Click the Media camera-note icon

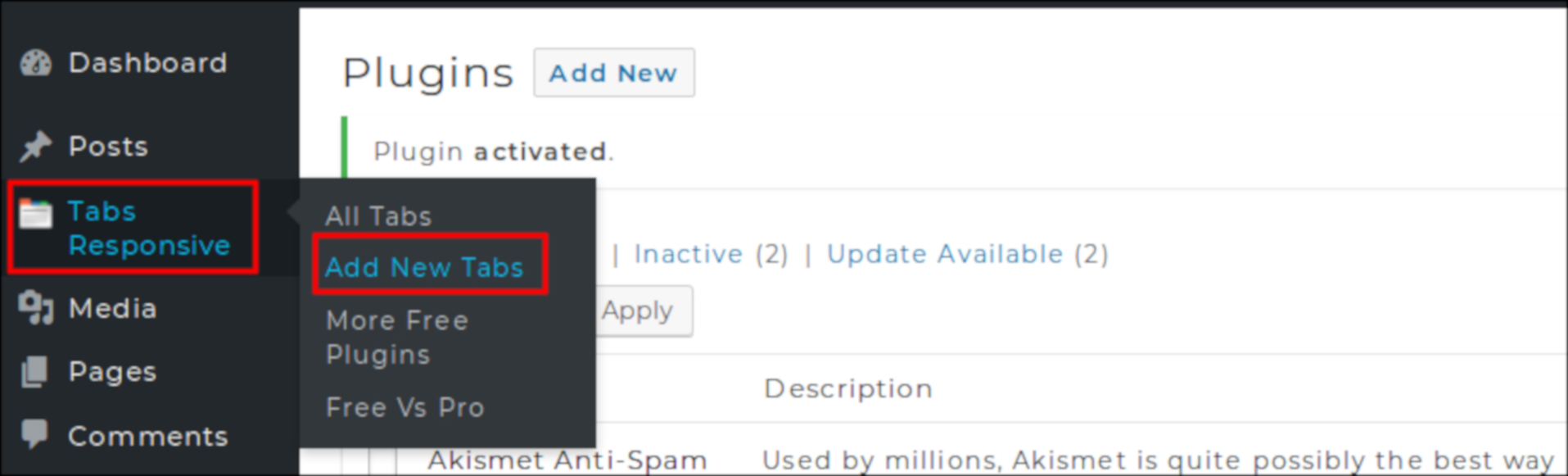point(35,308)
